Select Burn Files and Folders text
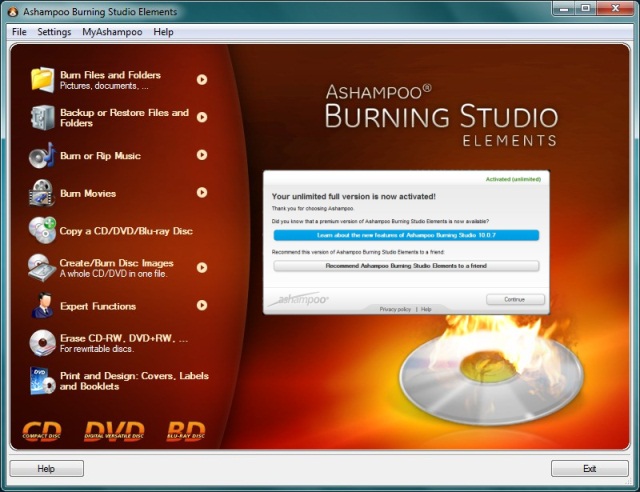Screen dimensions: 640x492 [111, 75]
